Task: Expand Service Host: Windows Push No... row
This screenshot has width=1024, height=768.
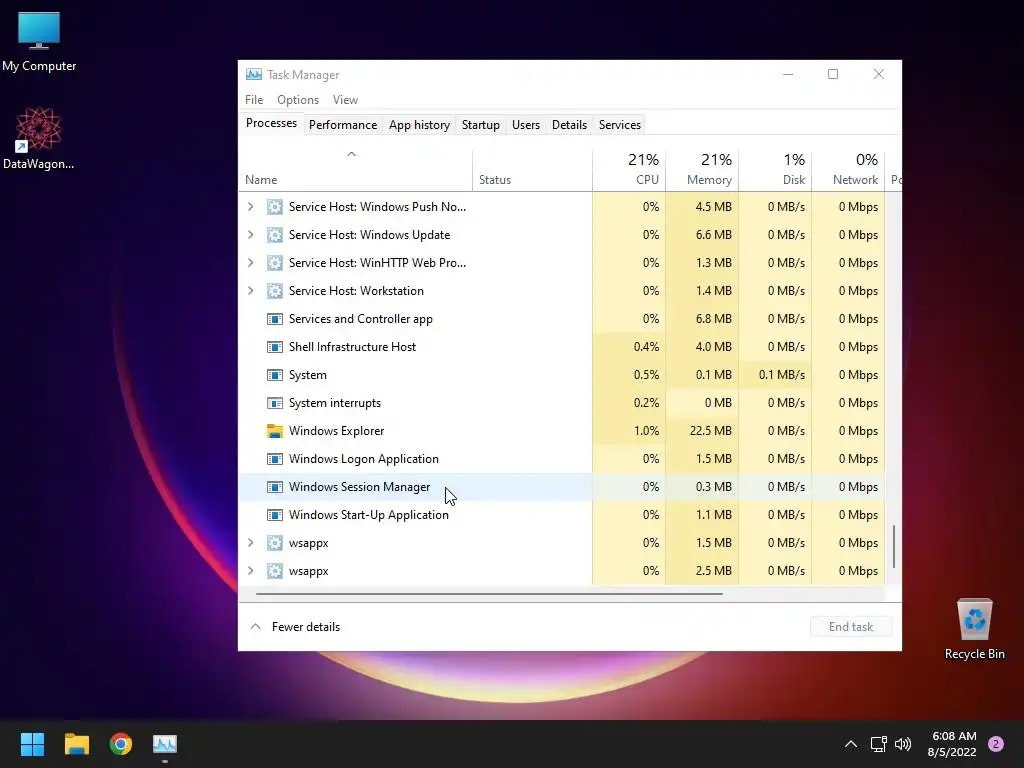Action: 251,206
